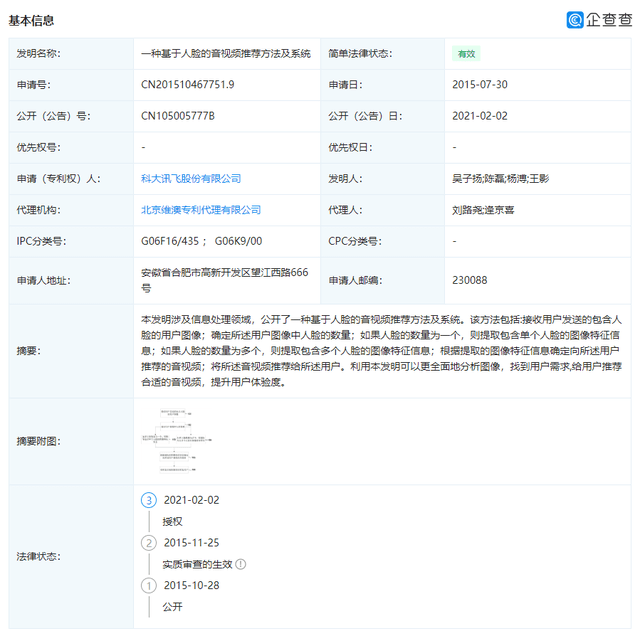Open the 北京维澳专利代理有限公司 agency link
This screenshot has height=641, width=640.
tap(201, 210)
